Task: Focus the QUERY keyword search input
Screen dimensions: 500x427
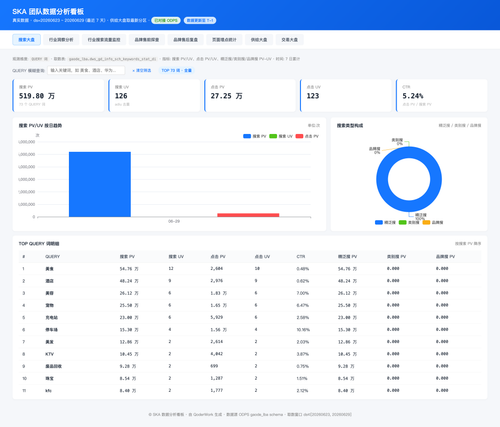Action: 86,70
